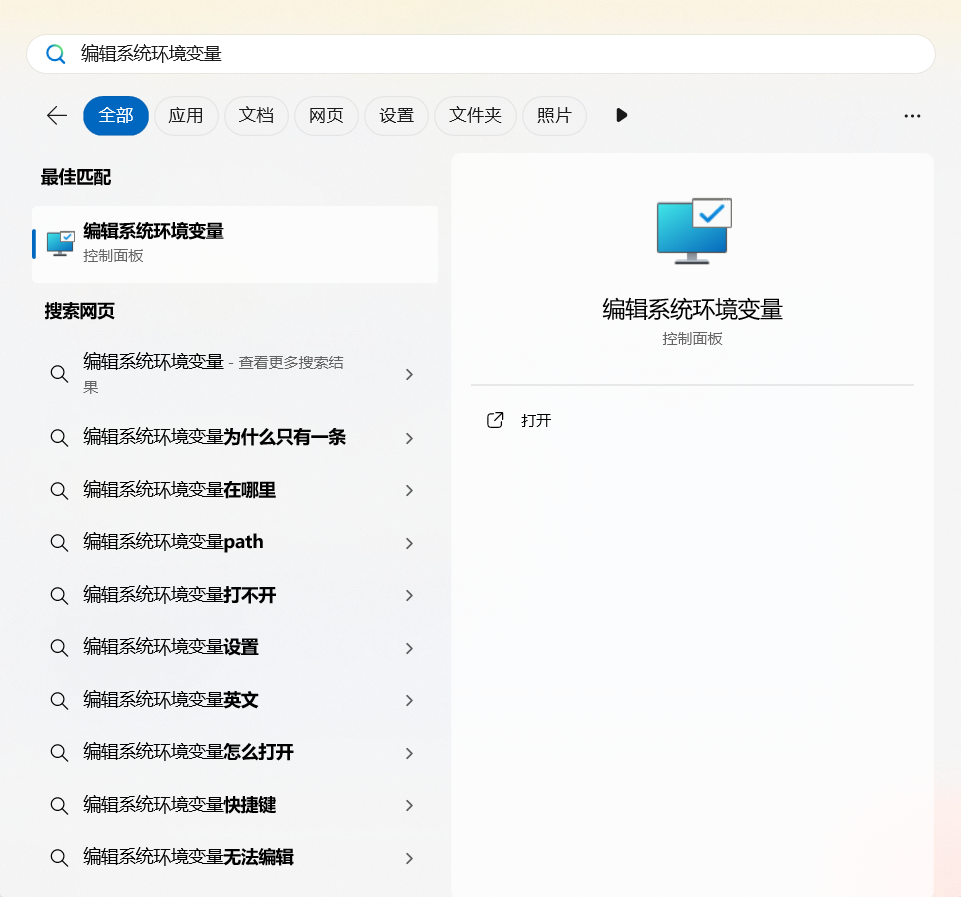Expand chevron for 无法编辑 suggestion
This screenshot has height=897, width=961.
tap(409, 858)
